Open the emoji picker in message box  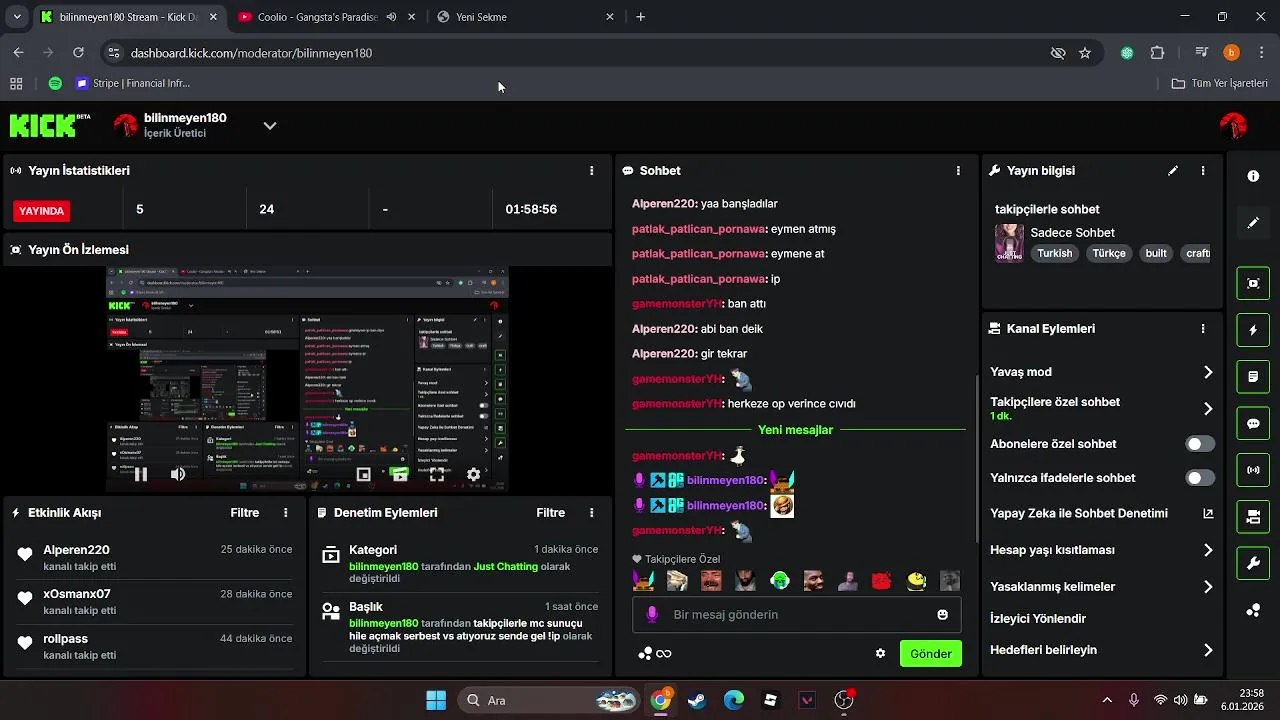coord(942,615)
